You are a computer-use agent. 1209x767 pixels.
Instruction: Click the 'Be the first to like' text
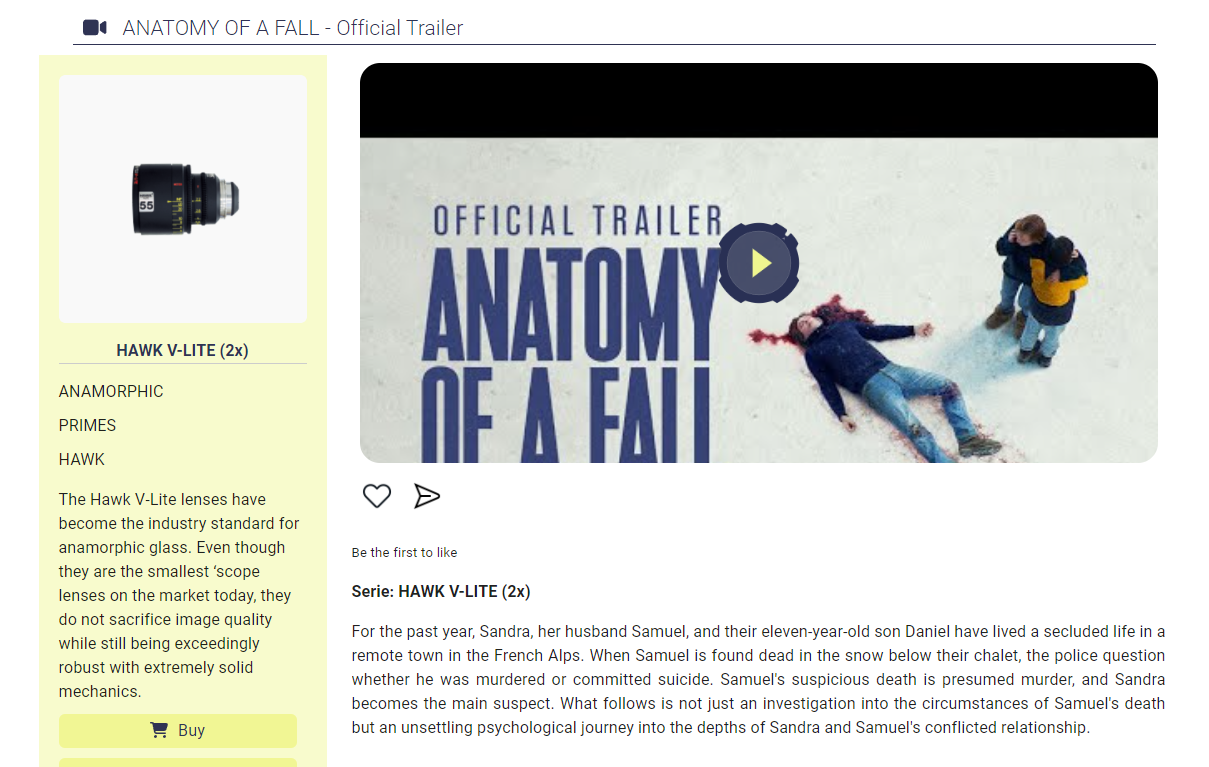click(404, 552)
